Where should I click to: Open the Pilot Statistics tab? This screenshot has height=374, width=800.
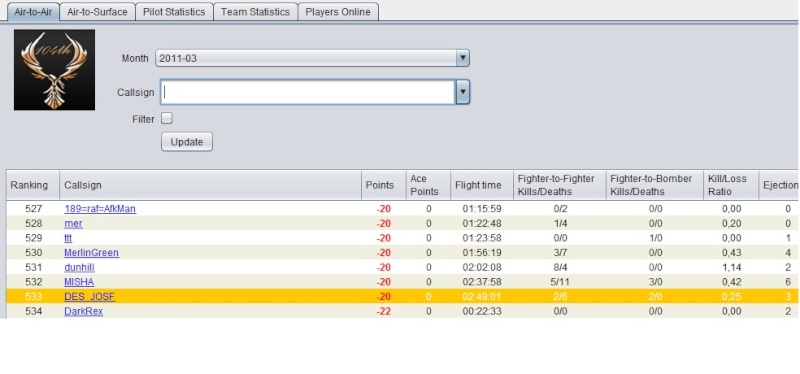click(174, 12)
